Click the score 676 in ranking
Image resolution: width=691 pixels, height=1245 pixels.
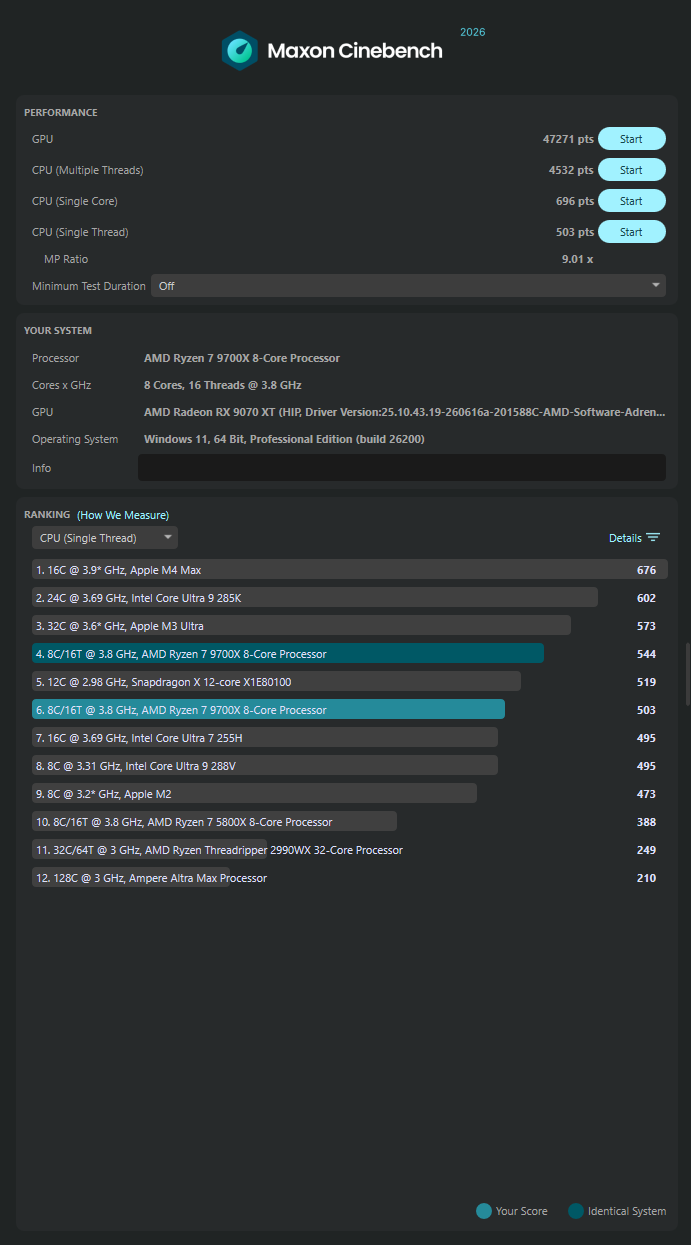646,570
